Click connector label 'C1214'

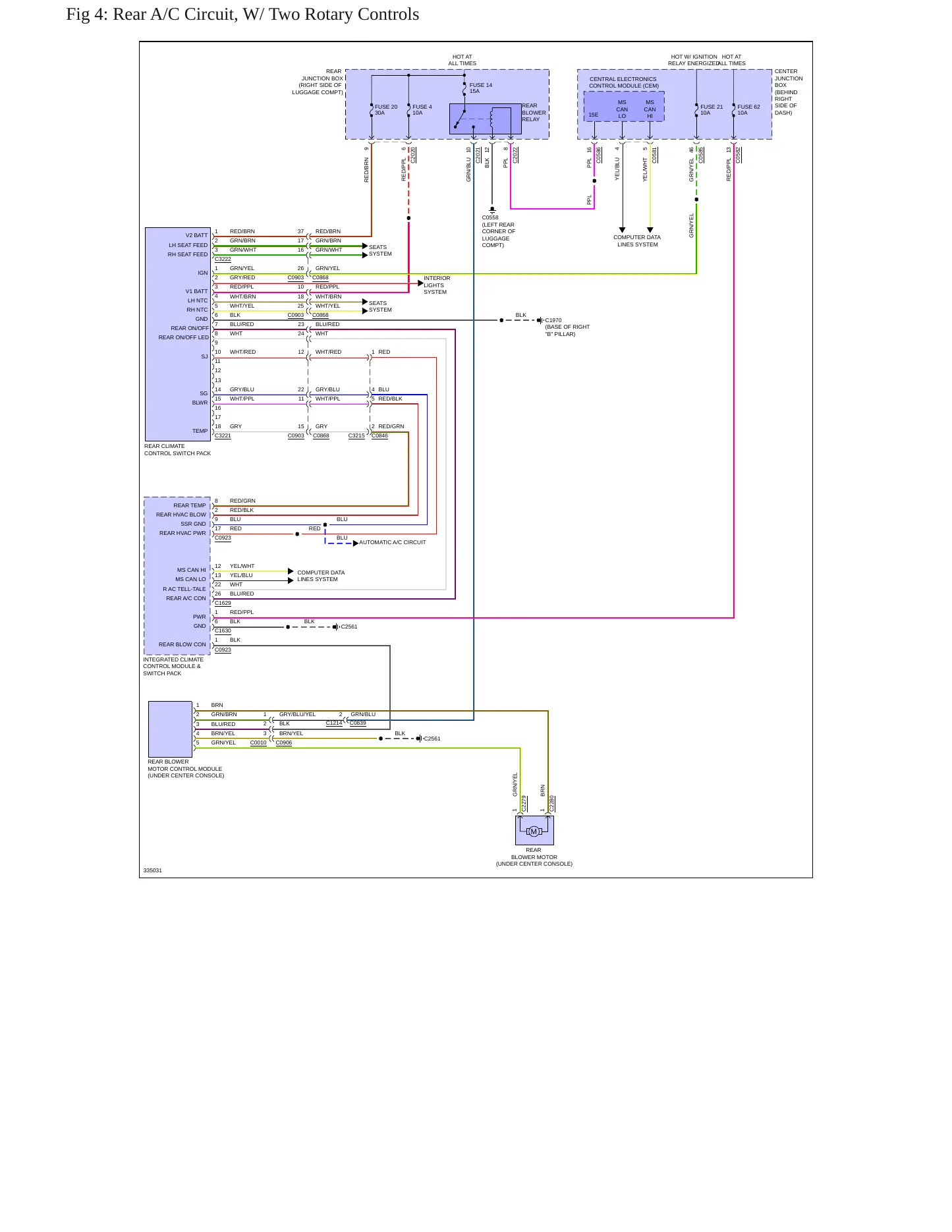click(334, 723)
